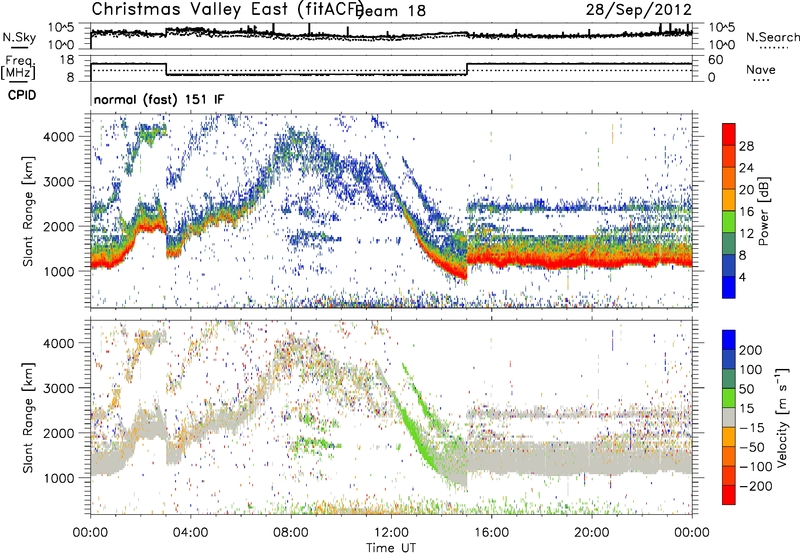Screen dimensions: 800x554
Task: Click the "Christmas Valley East (fitACF)" title
Action: tap(228, 9)
